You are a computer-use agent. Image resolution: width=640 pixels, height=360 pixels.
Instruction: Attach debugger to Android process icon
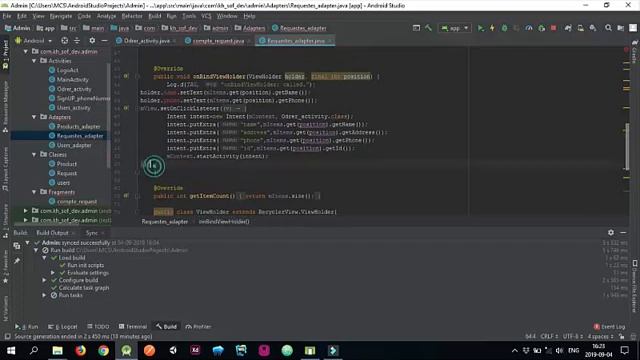pos(541,28)
